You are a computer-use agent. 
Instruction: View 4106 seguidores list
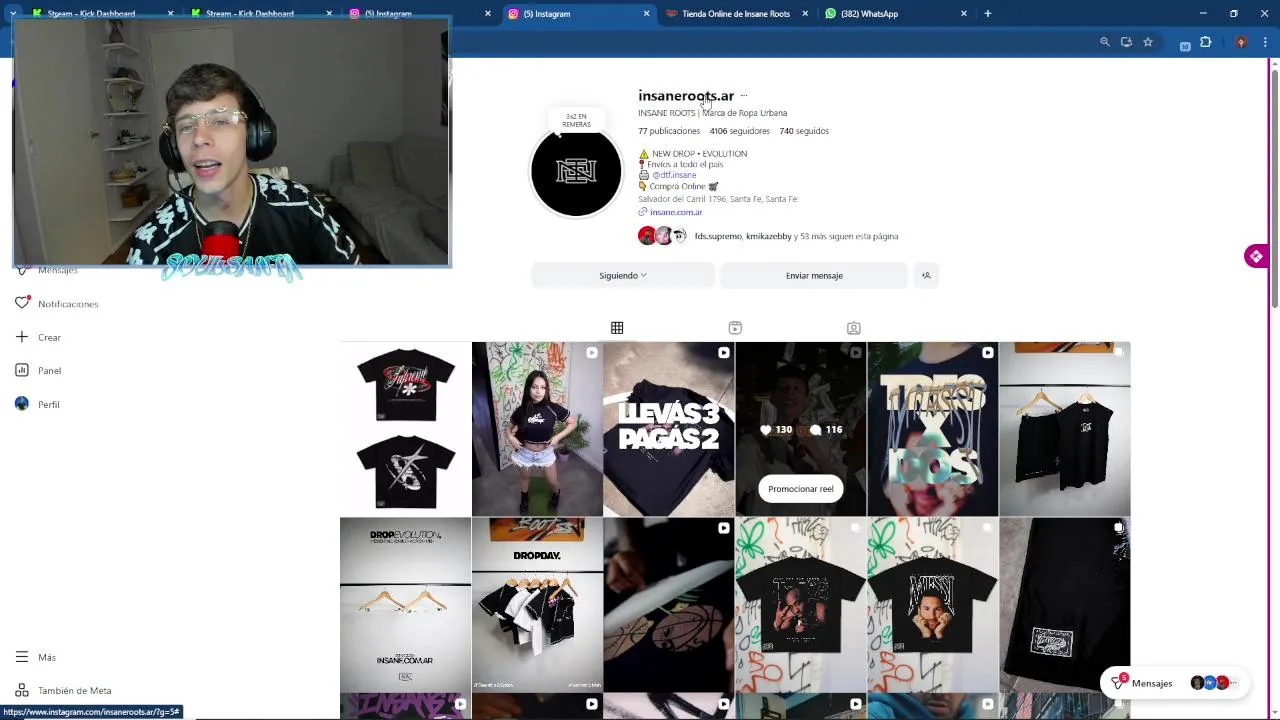click(x=740, y=131)
